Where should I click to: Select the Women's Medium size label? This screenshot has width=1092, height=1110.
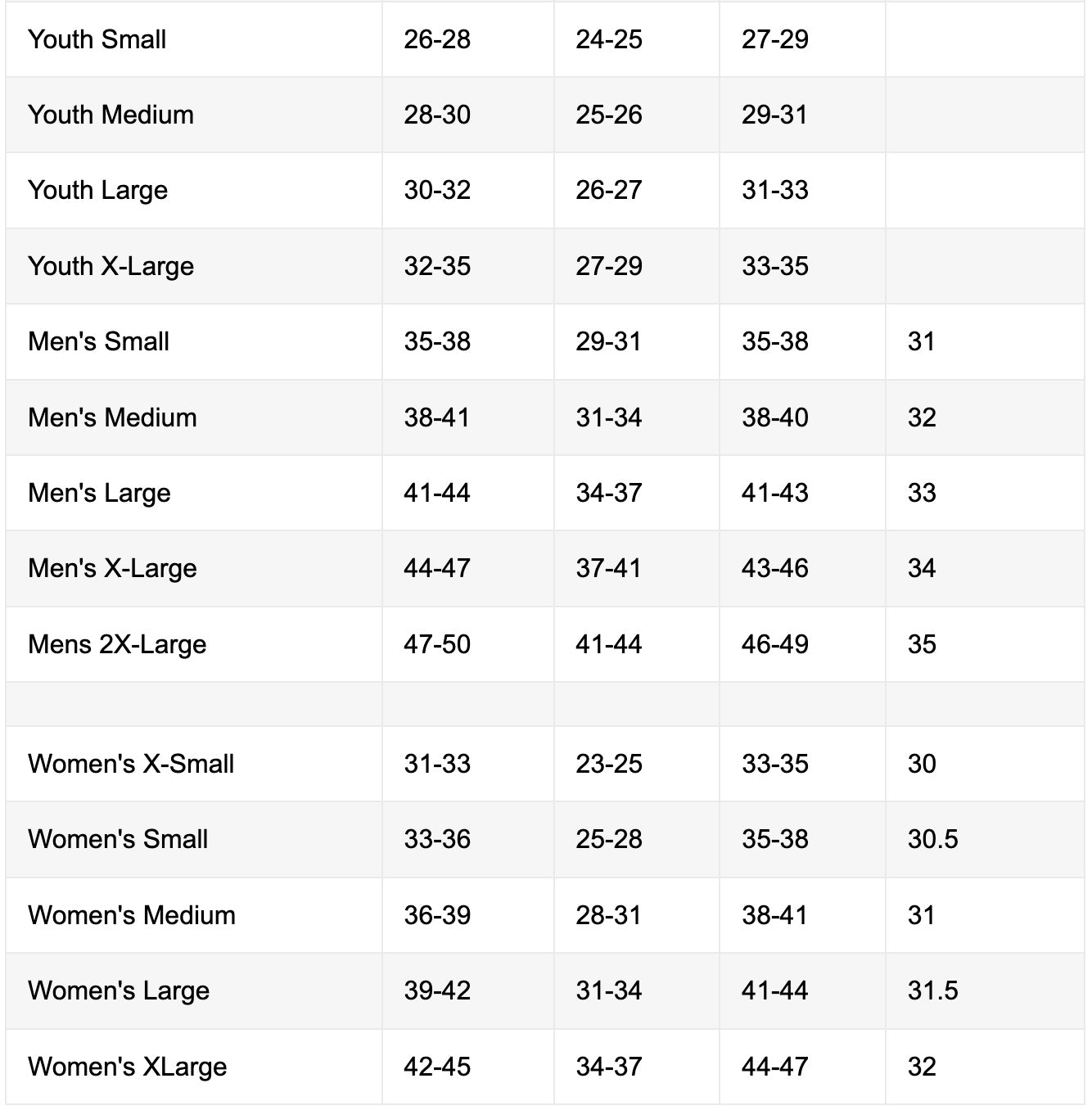point(132,915)
